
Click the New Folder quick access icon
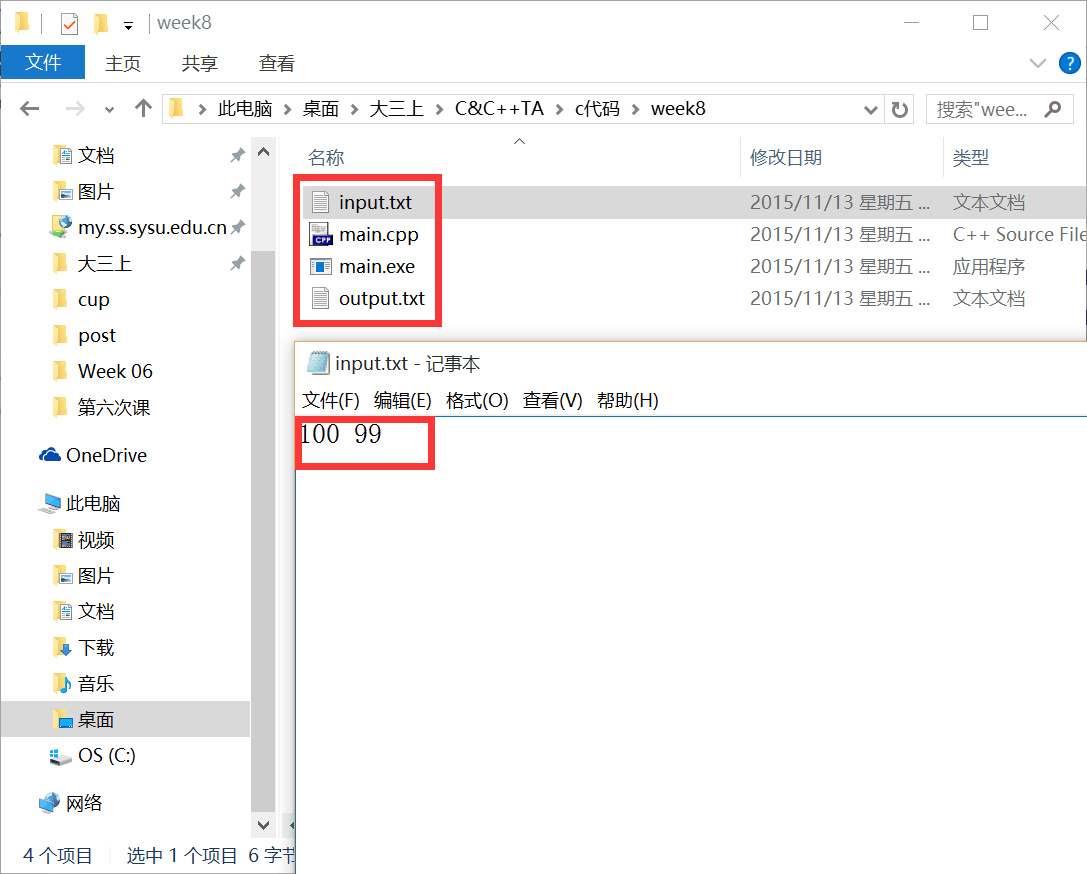click(x=101, y=24)
